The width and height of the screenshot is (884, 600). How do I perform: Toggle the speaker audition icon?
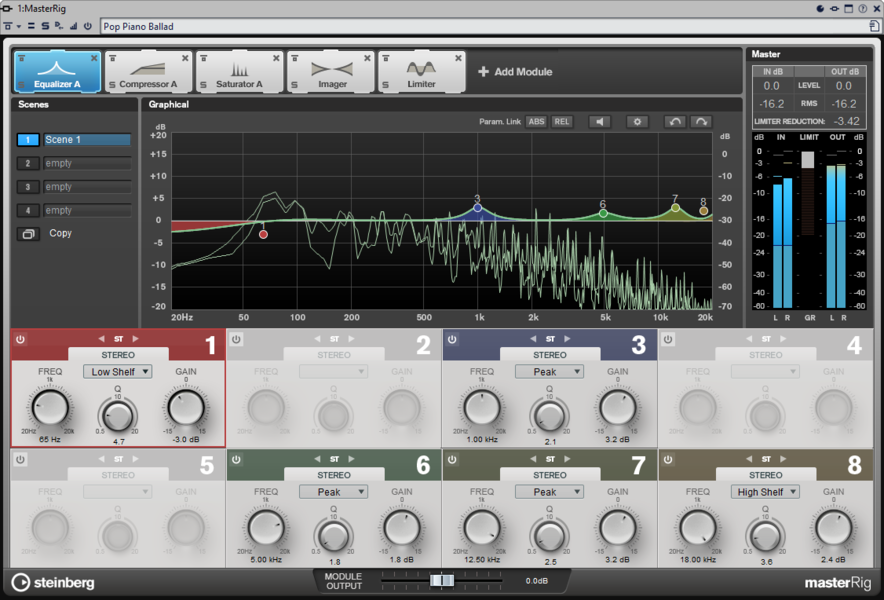pos(599,122)
